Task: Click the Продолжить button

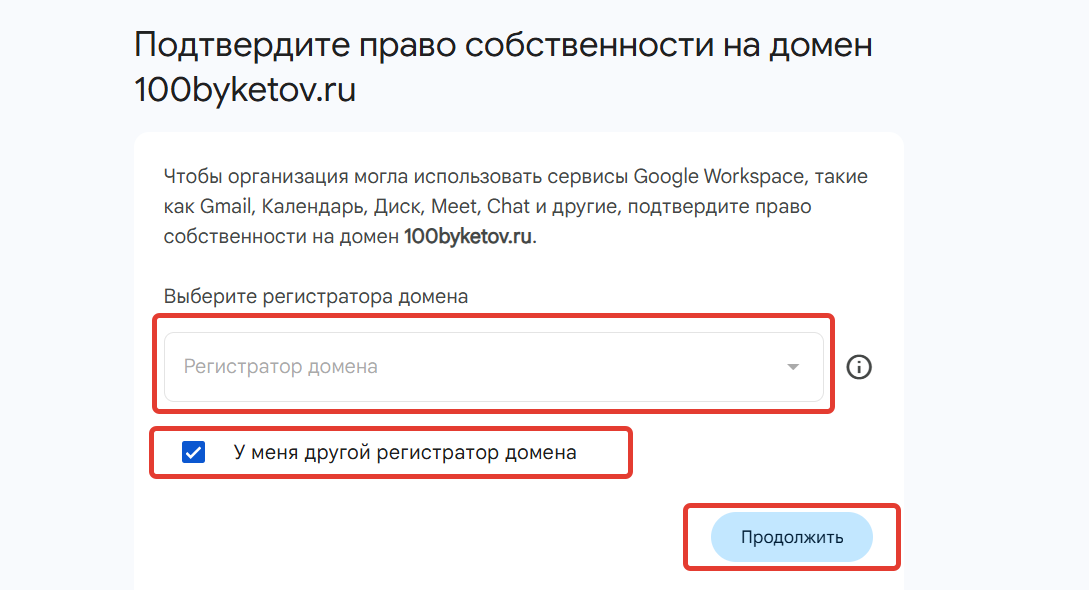Action: click(792, 537)
